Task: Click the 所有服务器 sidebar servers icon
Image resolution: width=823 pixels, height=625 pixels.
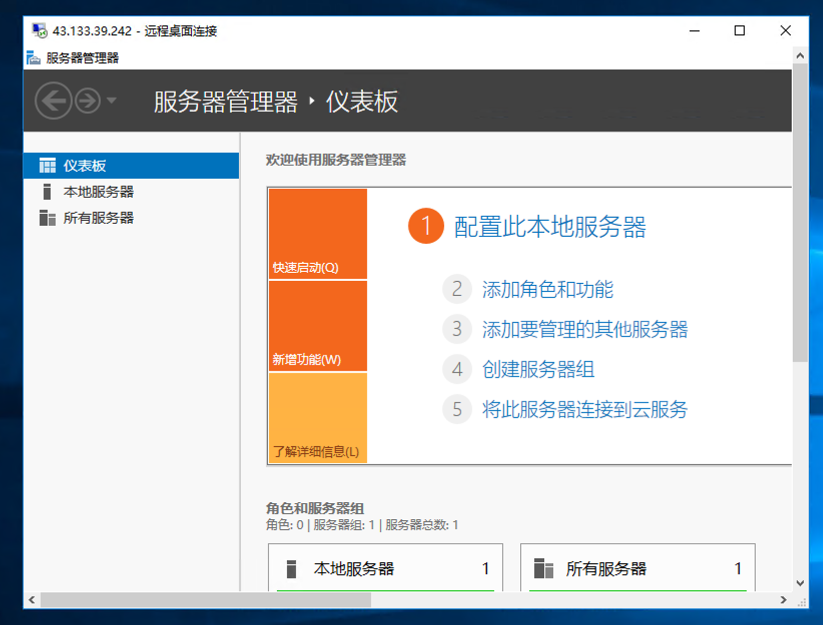Action: 47,218
